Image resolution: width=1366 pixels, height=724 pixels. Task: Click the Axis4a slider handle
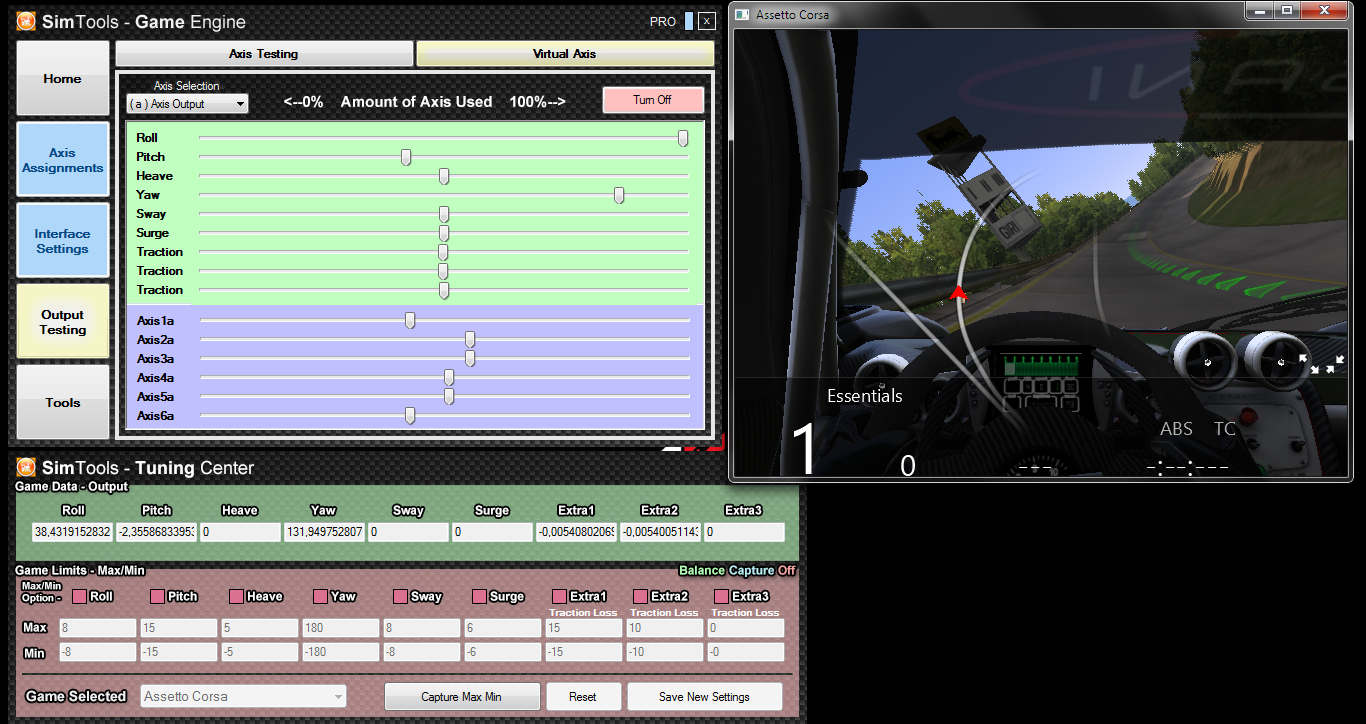(449, 377)
